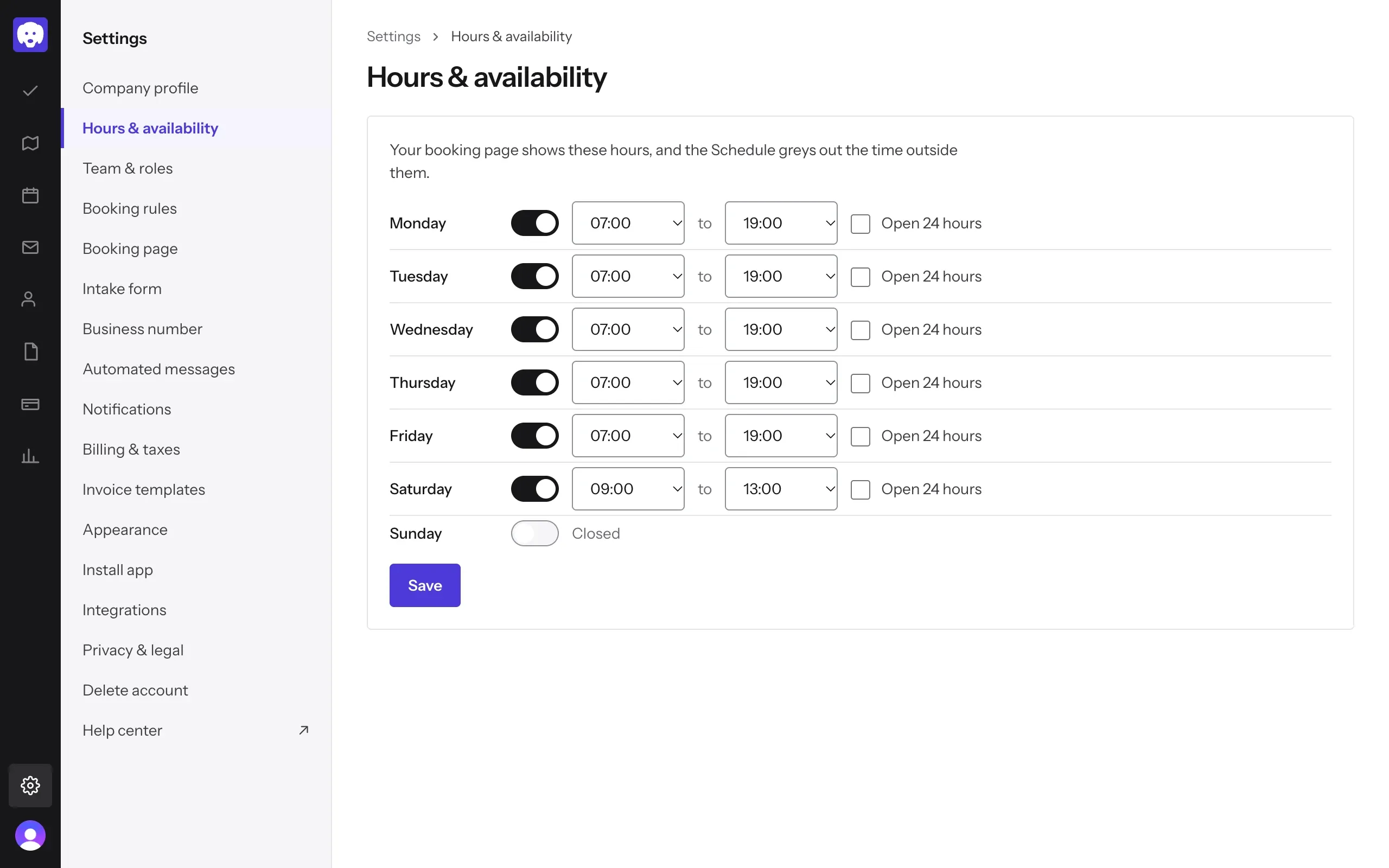The width and height of the screenshot is (1389, 868).
Task: Check Open 24 hours for Friday
Action: [860, 436]
